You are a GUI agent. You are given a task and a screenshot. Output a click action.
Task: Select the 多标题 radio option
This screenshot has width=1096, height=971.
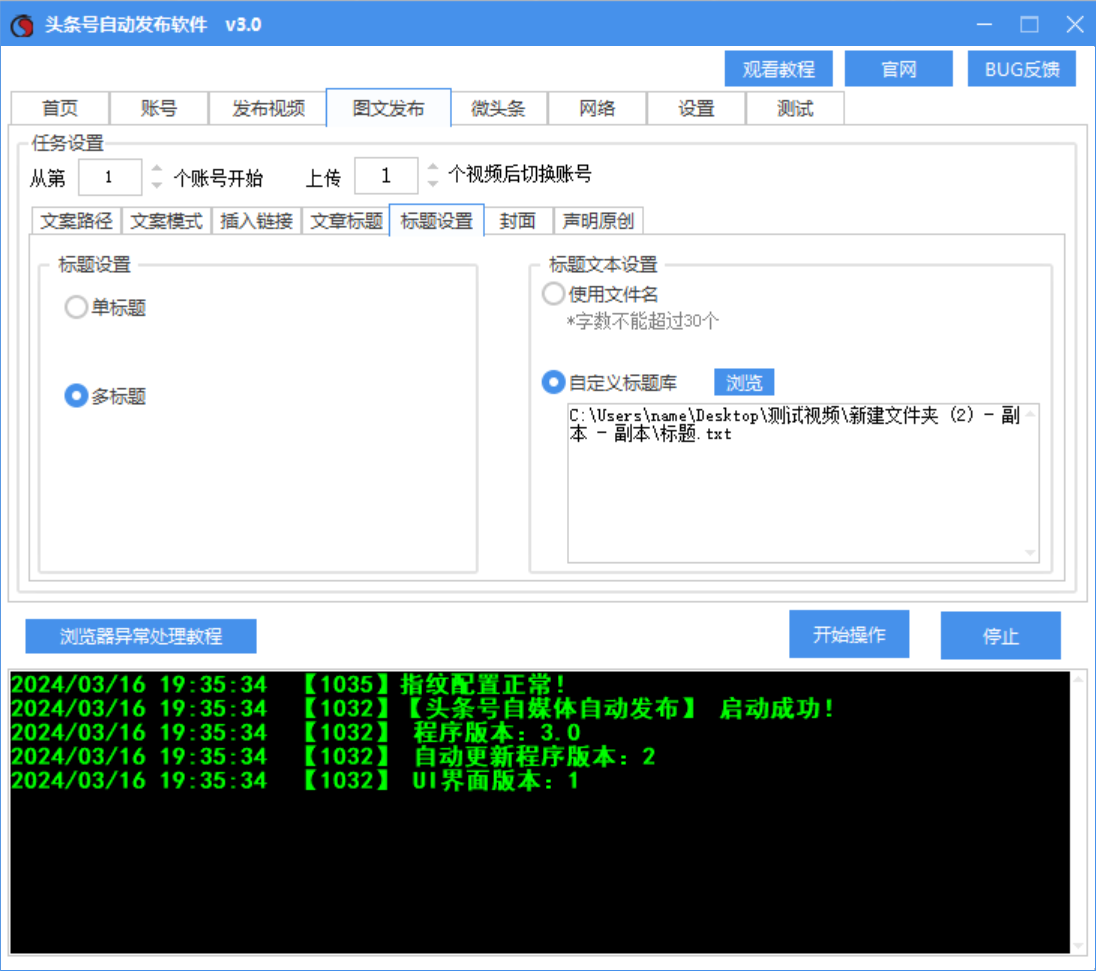[106, 396]
